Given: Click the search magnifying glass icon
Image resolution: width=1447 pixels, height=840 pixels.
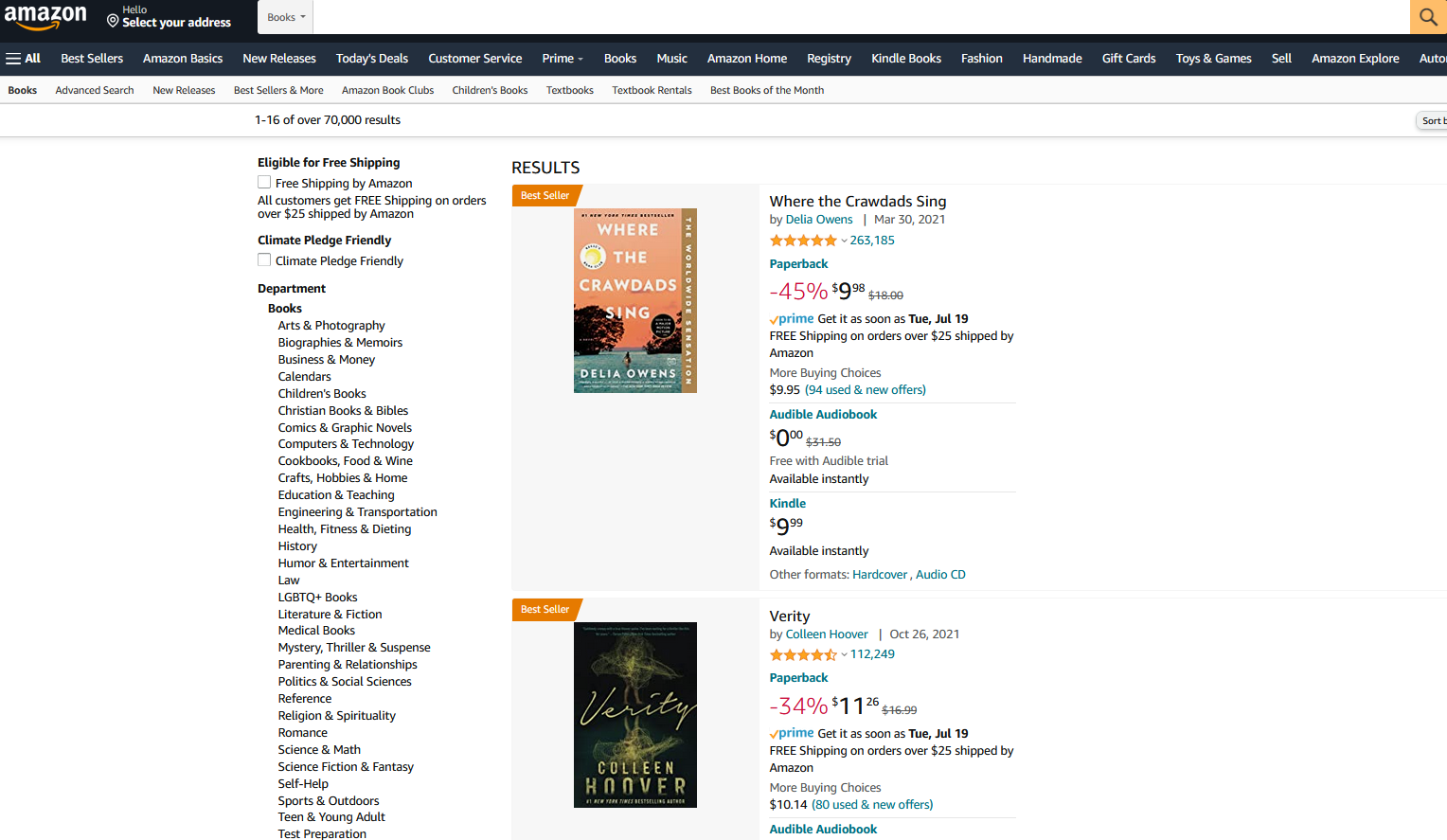Looking at the screenshot, I should [x=1428, y=17].
